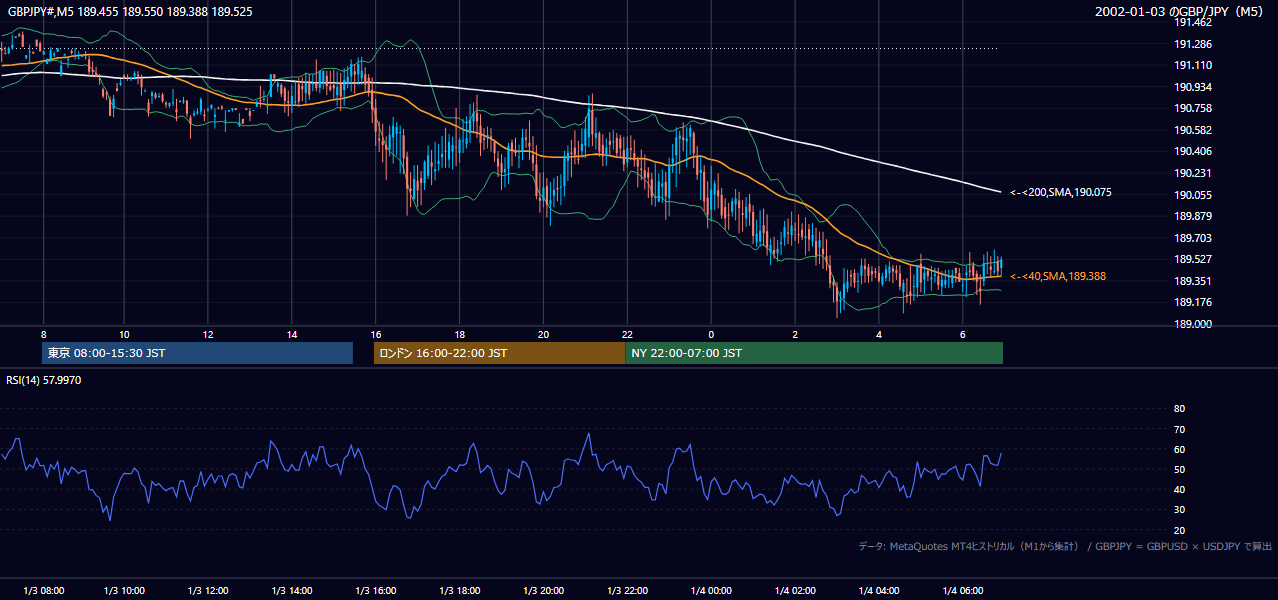Click the chart title '2002-01-03 のGBP/JPY (M5)'
The width and height of the screenshot is (1278, 600).
(x=1181, y=11)
